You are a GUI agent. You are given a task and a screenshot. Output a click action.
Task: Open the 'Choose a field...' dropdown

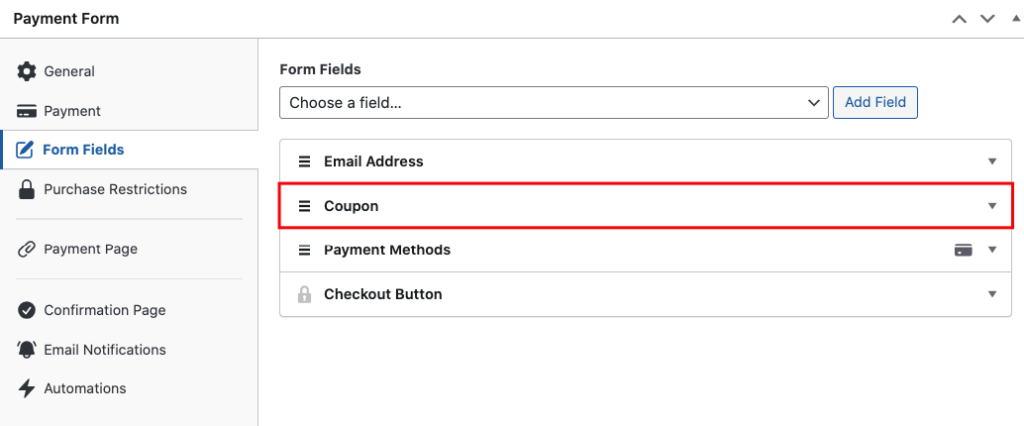(x=554, y=102)
